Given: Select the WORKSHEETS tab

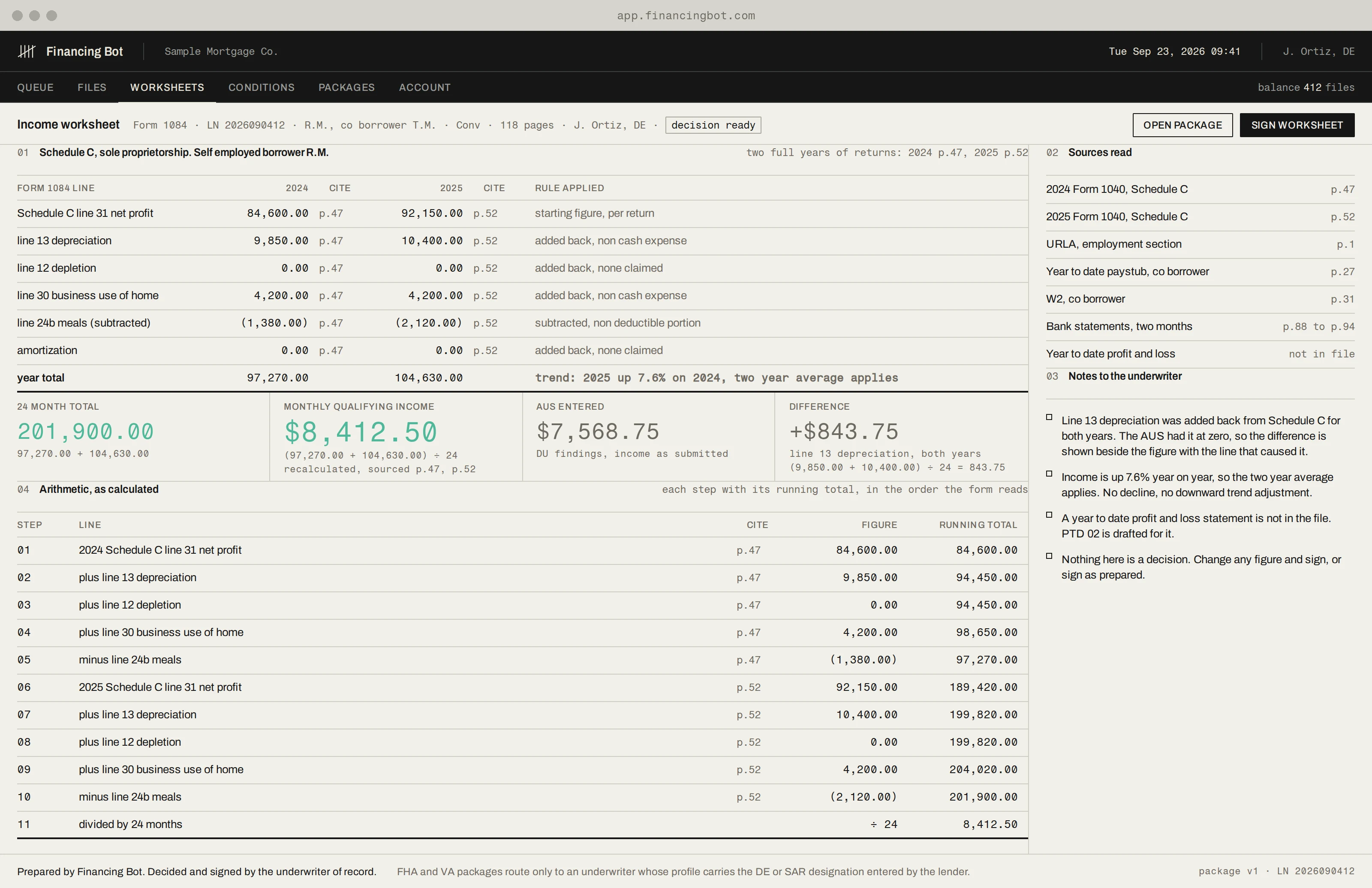Looking at the screenshot, I should pyautogui.click(x=167, y=87).
